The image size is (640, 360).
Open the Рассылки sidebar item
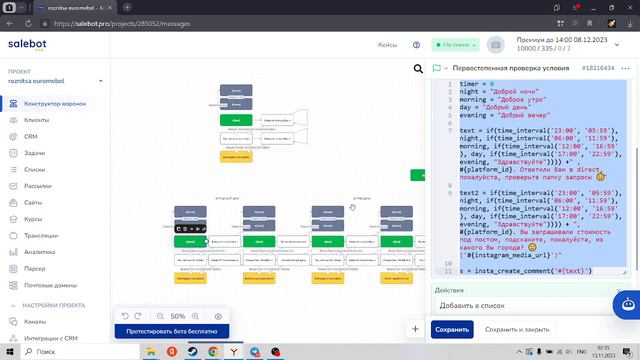pos(38,186)
